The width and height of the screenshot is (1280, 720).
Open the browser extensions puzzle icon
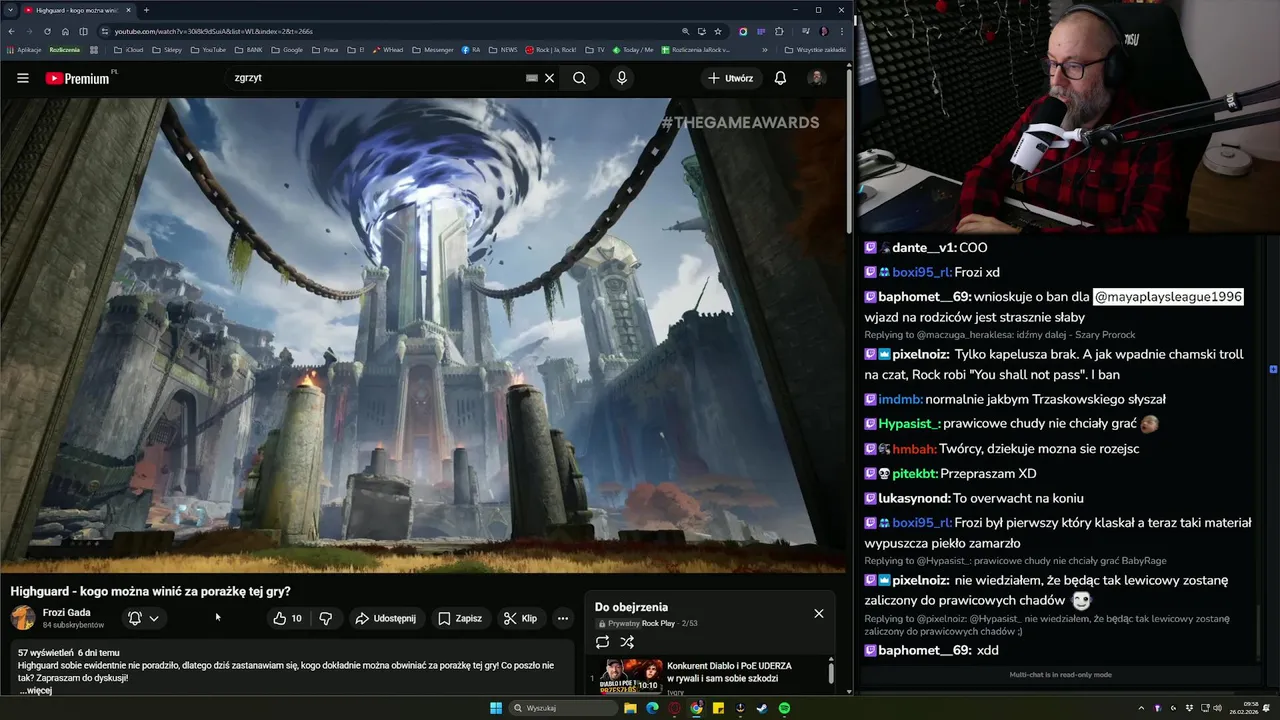pos(779,31)
